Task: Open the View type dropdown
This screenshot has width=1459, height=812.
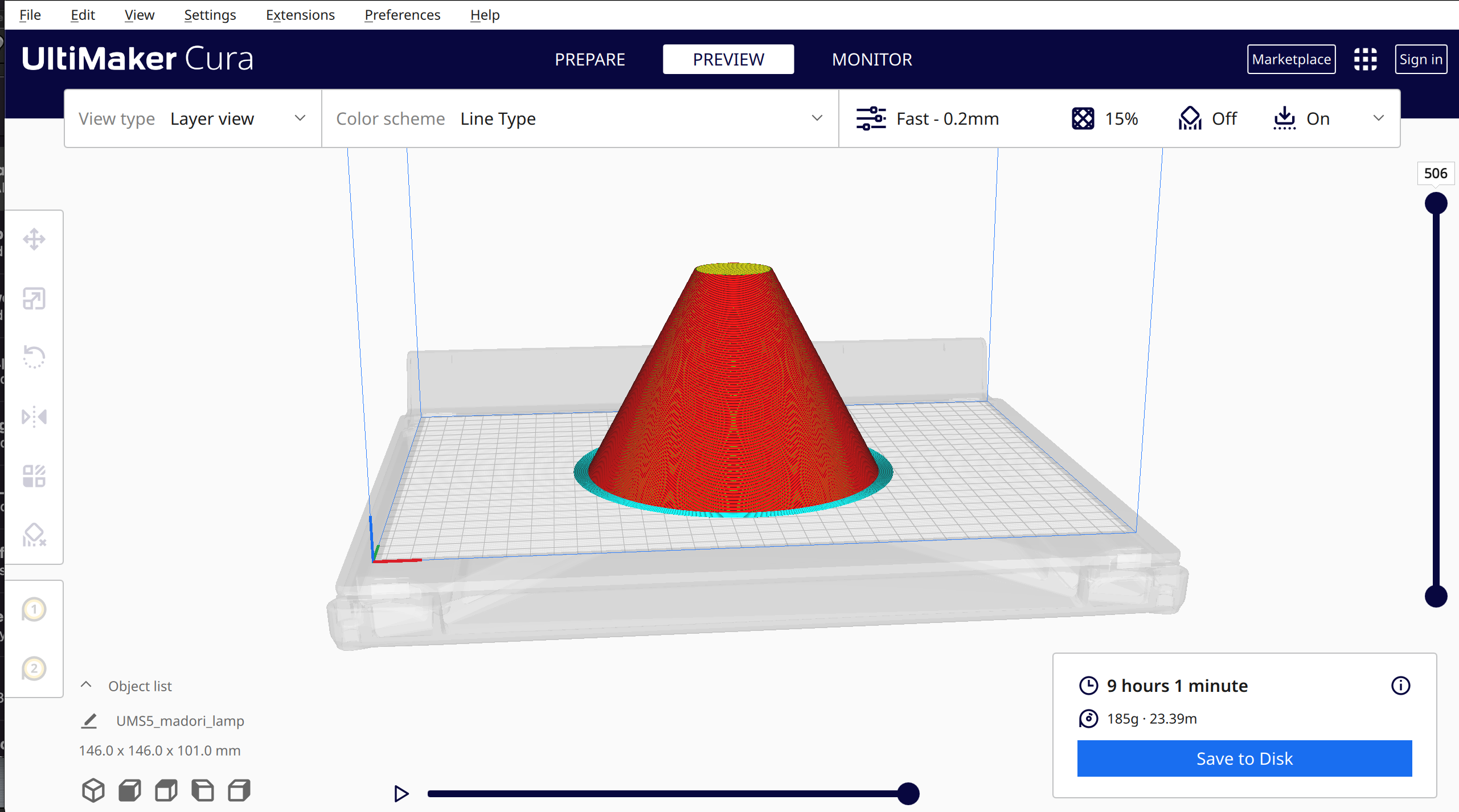Action: (192, 118)
